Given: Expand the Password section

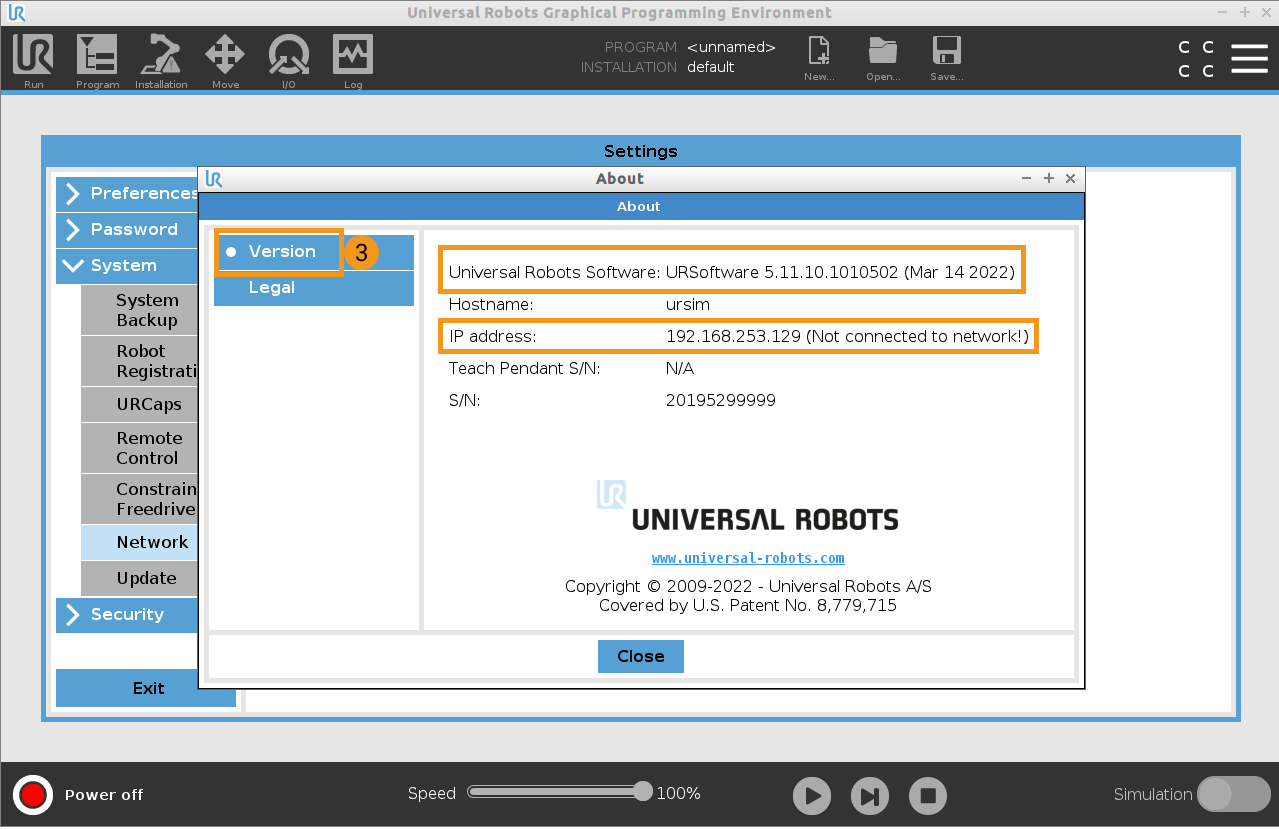Looking at the screenshot, I should point(130,229).
